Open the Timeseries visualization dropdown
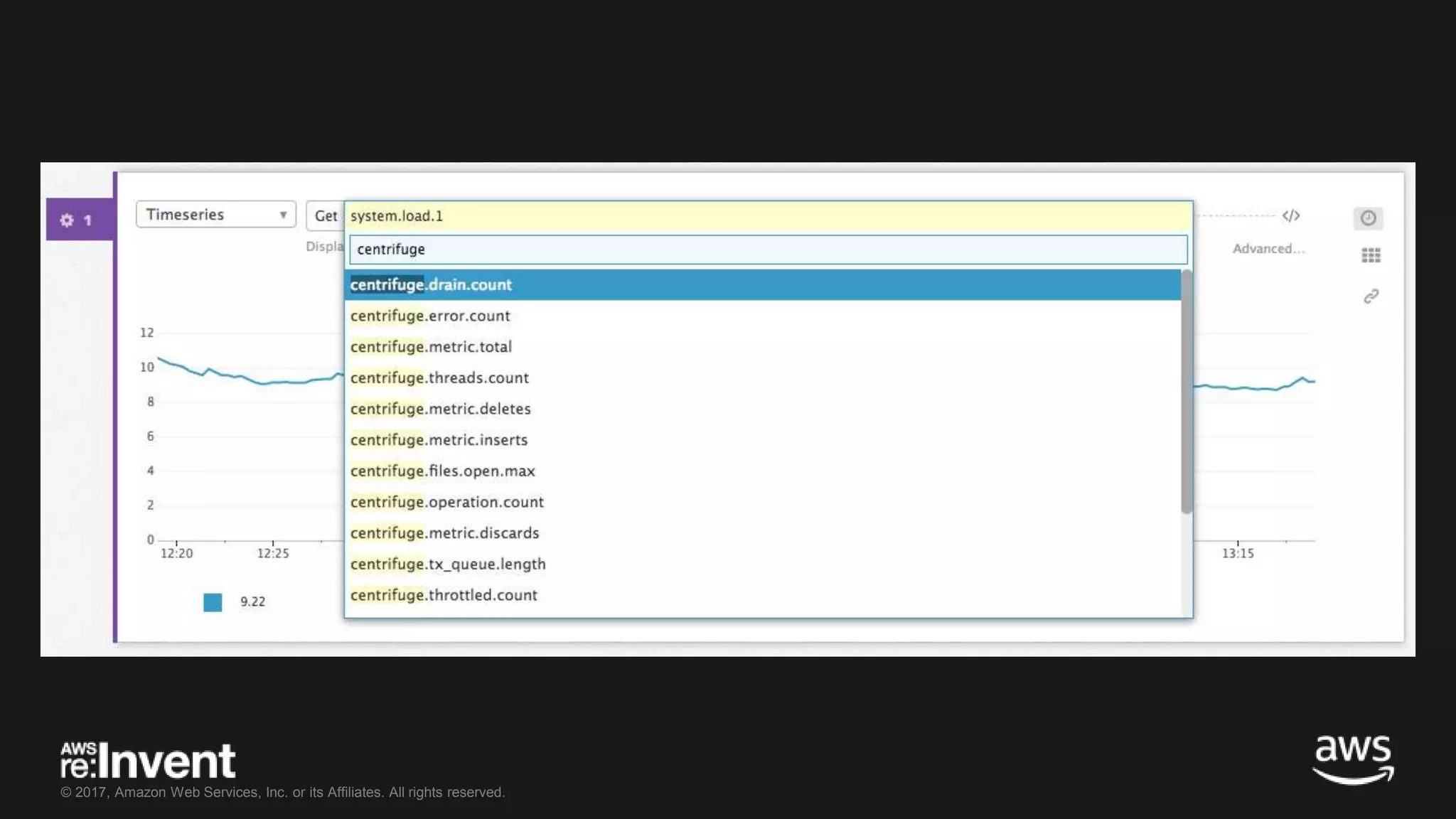The height and width of the screenshot is (819, 1456). [215, 215]
